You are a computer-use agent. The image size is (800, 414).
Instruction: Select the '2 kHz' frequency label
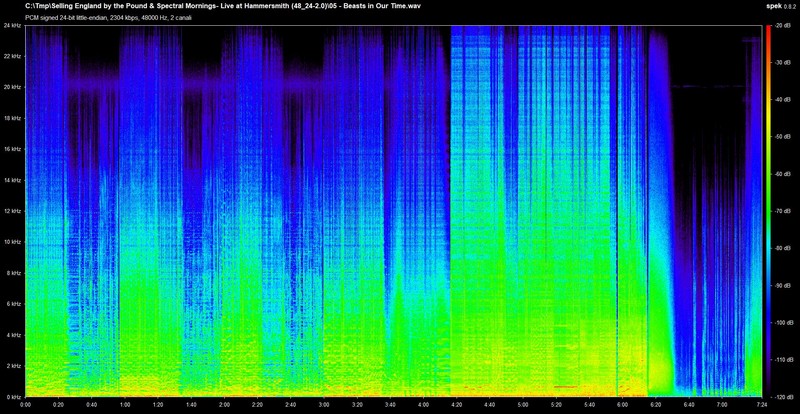tap(13, 366)
